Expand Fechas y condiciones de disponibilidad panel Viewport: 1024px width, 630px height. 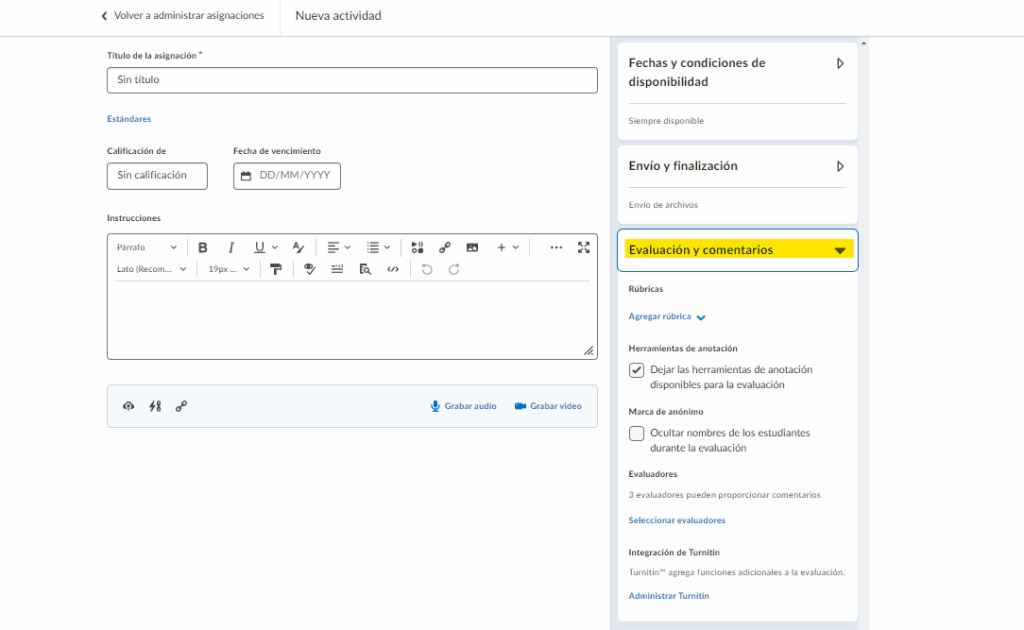click(840, 63)
